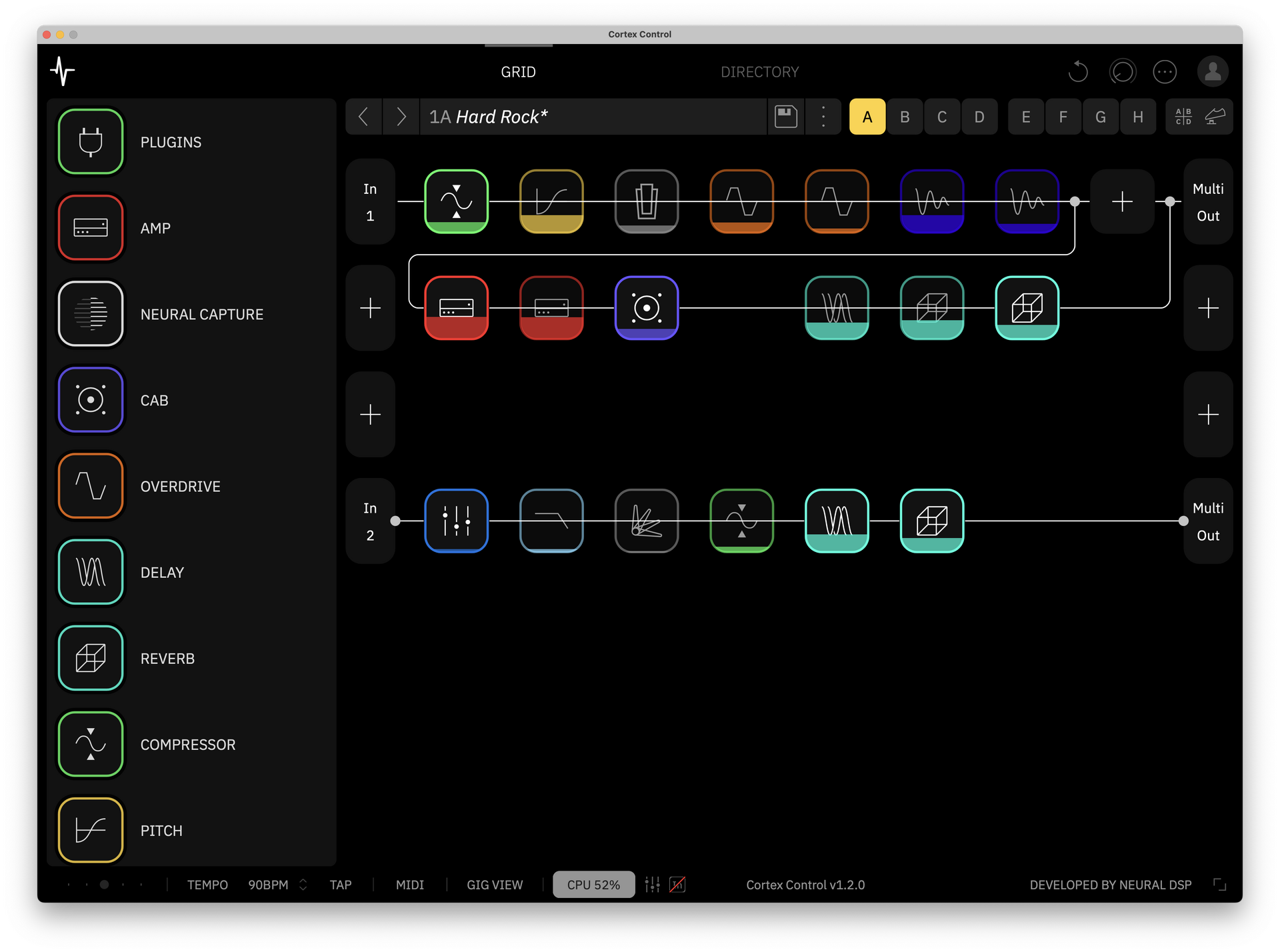Image resolution: width=1280 pixels, height=952 pixels.
Task: Switch to scene H
Action: [1138, 117]
